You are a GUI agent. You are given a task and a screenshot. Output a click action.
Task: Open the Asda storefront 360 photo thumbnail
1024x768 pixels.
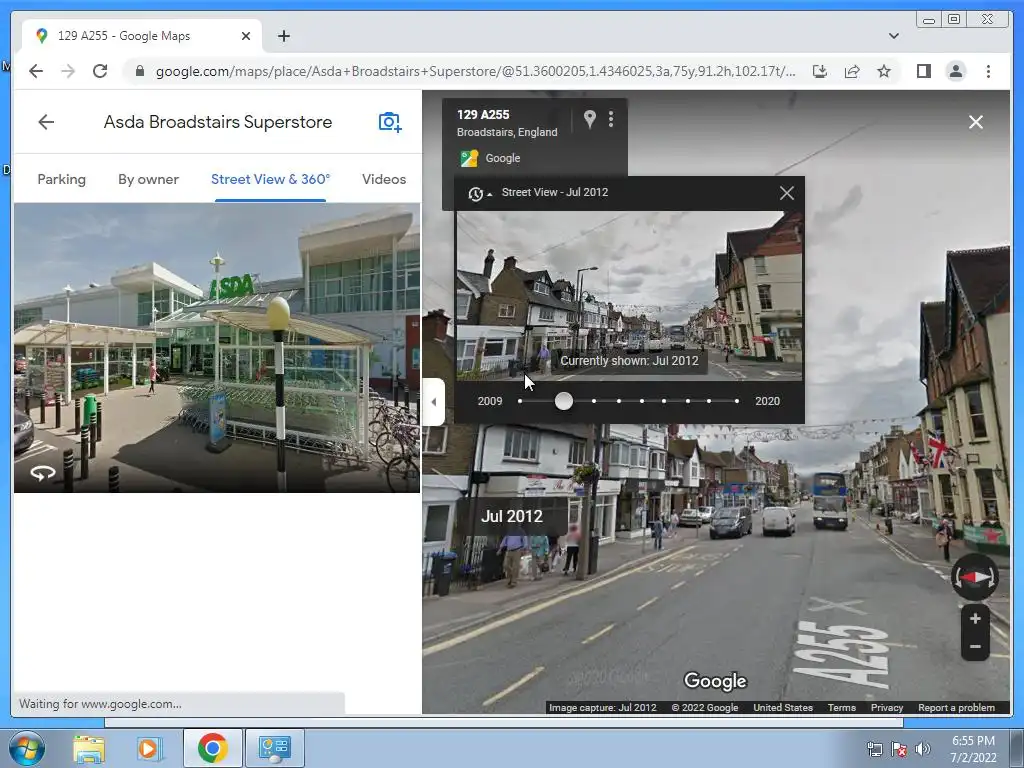[217, 348]
